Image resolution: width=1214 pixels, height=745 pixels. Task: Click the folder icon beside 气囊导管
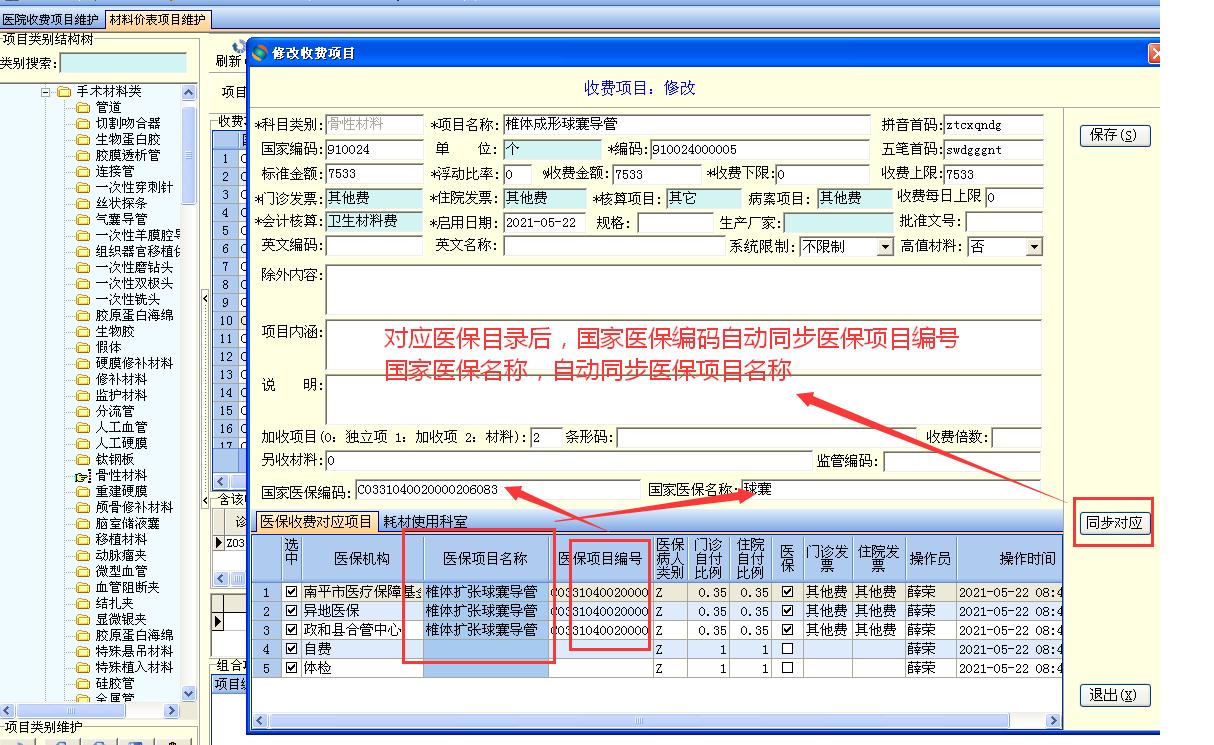pyautogui.click(x=83, y=220)
